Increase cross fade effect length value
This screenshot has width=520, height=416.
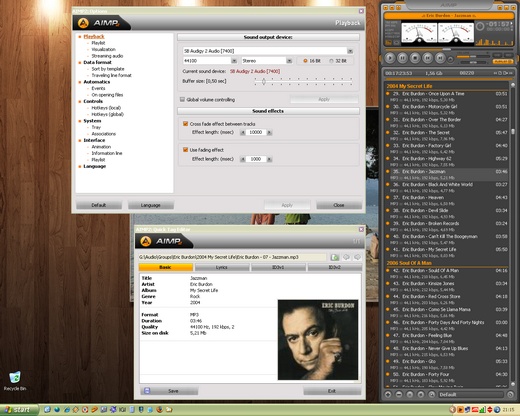(269, 133)
